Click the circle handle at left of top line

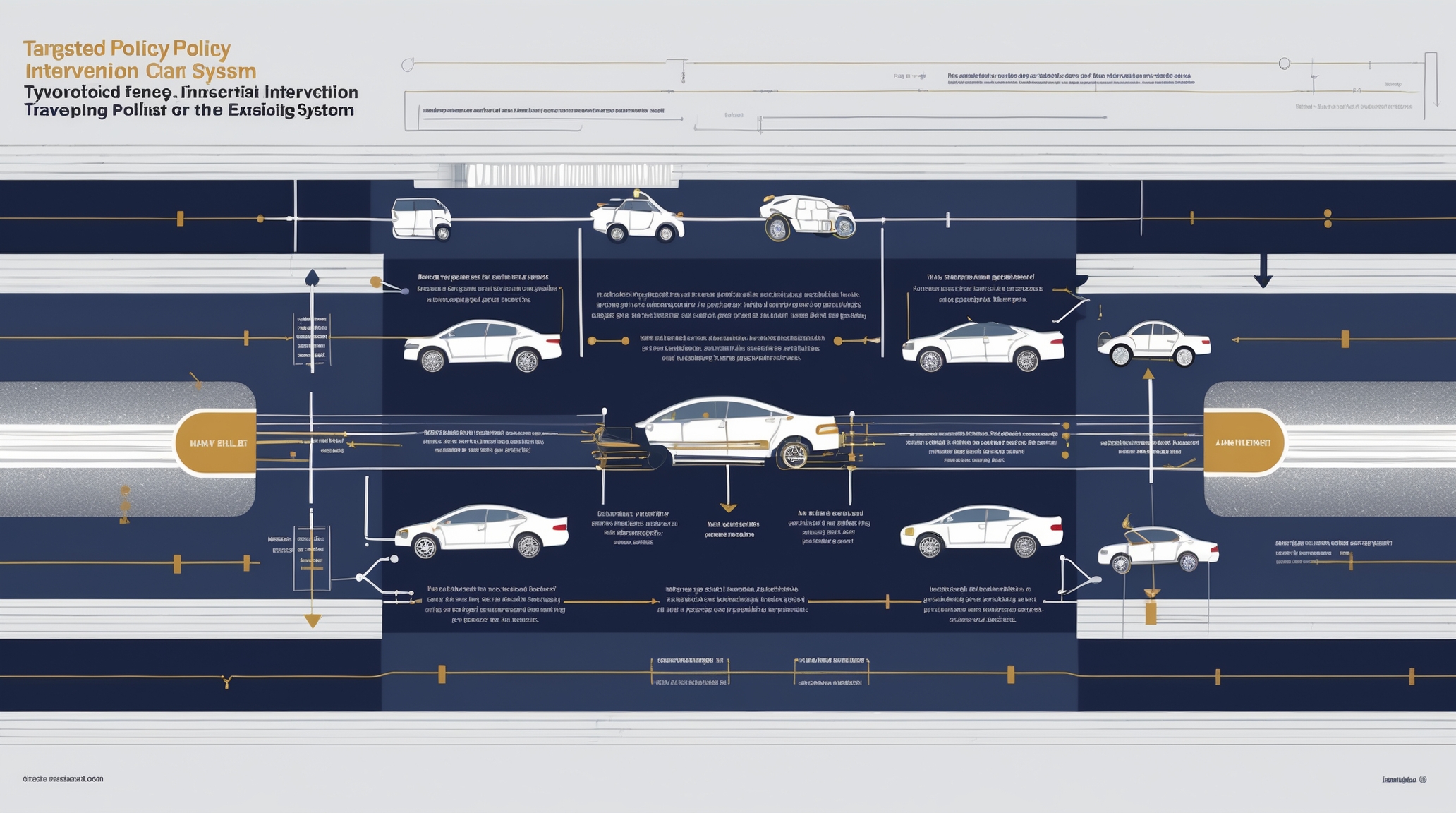pyautogui.click(x=408, y=65)
